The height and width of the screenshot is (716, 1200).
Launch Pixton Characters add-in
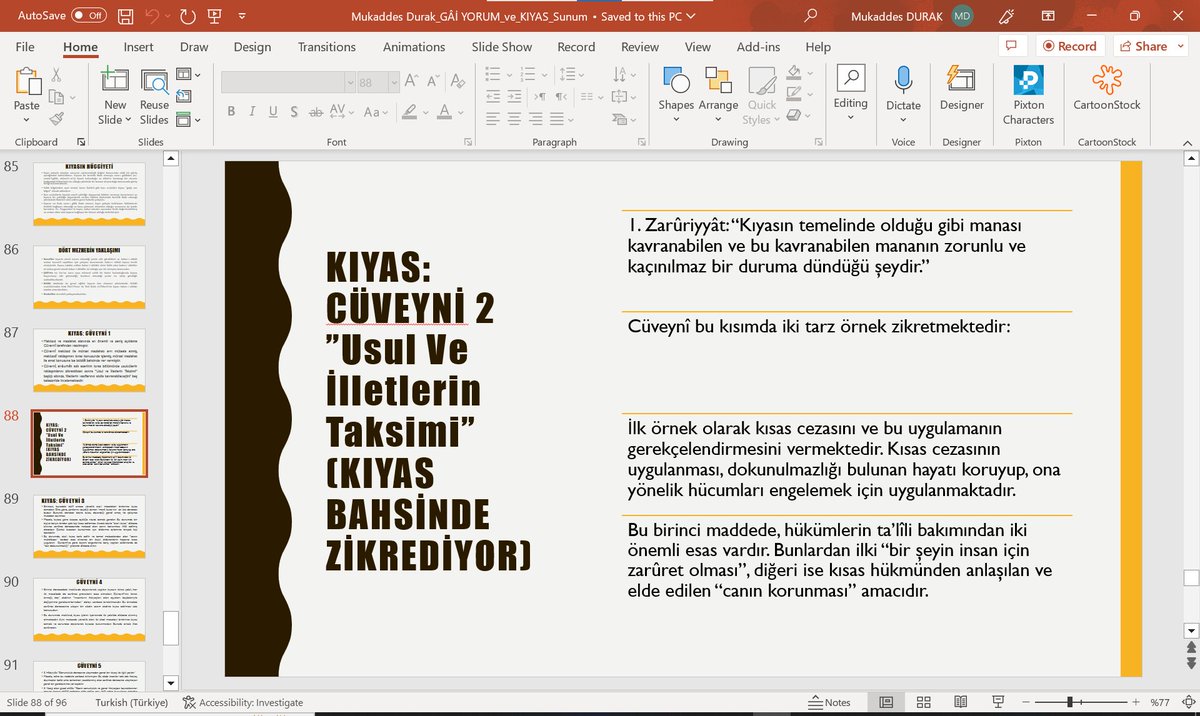(x=1028, y=95)
